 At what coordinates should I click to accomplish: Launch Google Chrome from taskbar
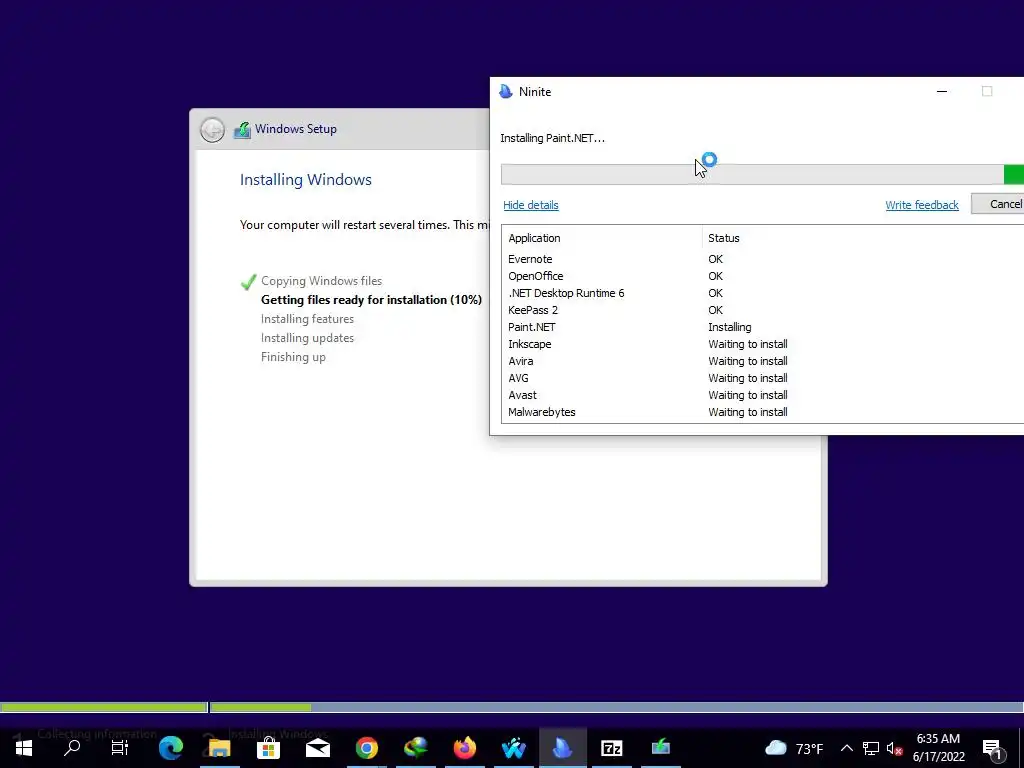pos(366,748)
